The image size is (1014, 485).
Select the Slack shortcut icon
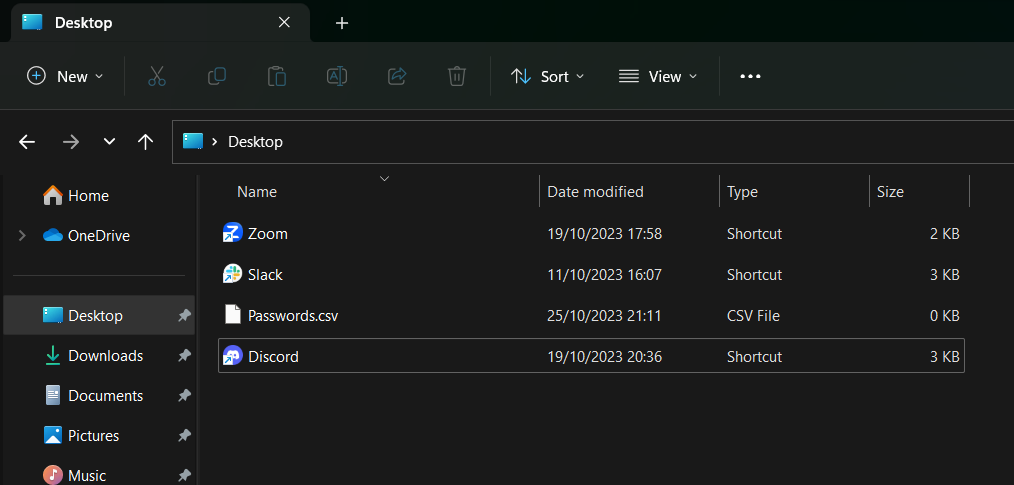[x=233, y=274]
